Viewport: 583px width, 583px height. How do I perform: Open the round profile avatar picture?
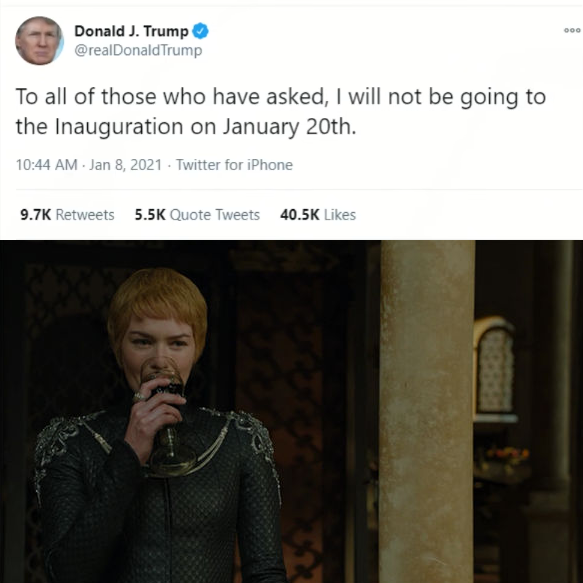pos(39,41)
